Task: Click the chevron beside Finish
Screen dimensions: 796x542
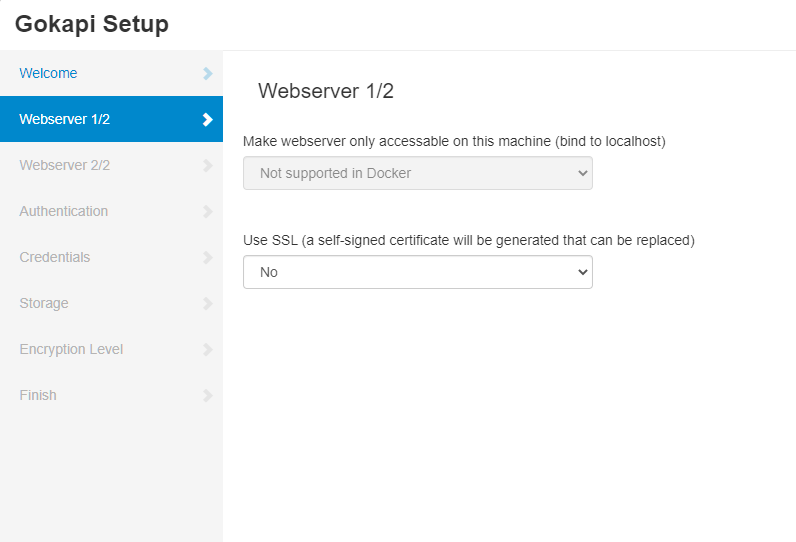Action: pyautogui.click(x=208, y=396)
